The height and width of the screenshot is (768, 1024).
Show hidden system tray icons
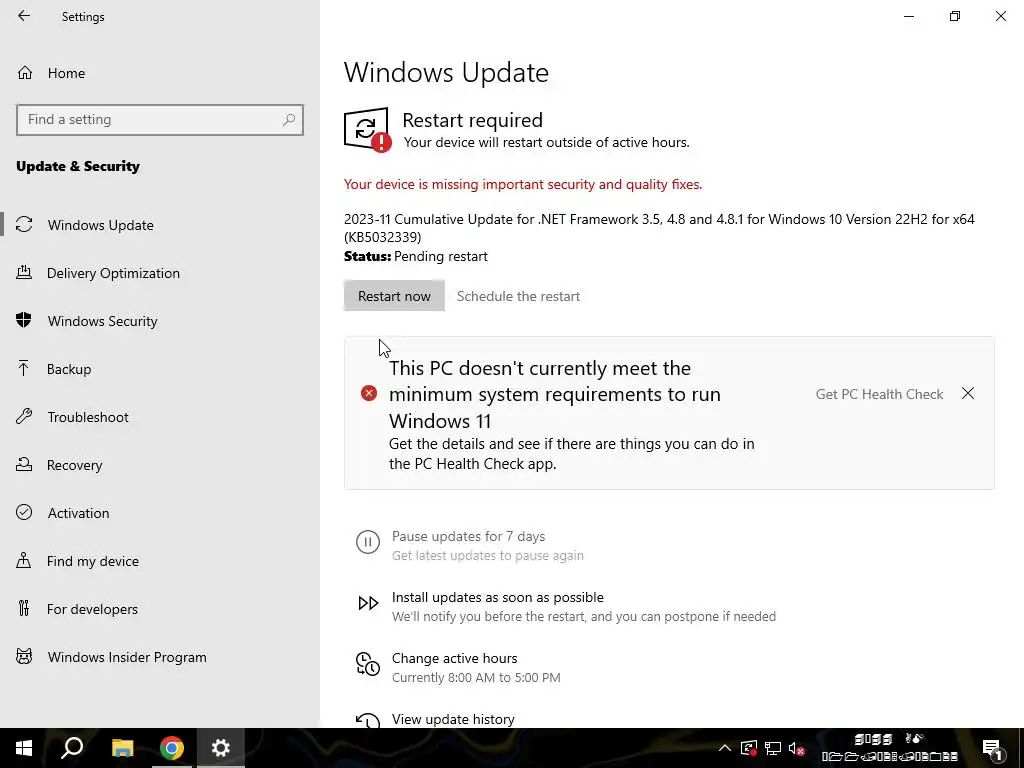click(x=725, y=748)
